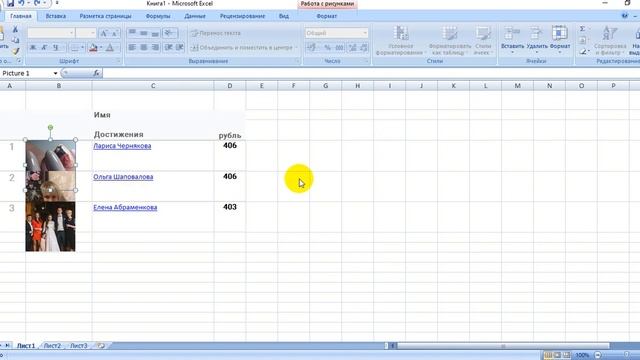Switch to sheet Лист3

78,346
